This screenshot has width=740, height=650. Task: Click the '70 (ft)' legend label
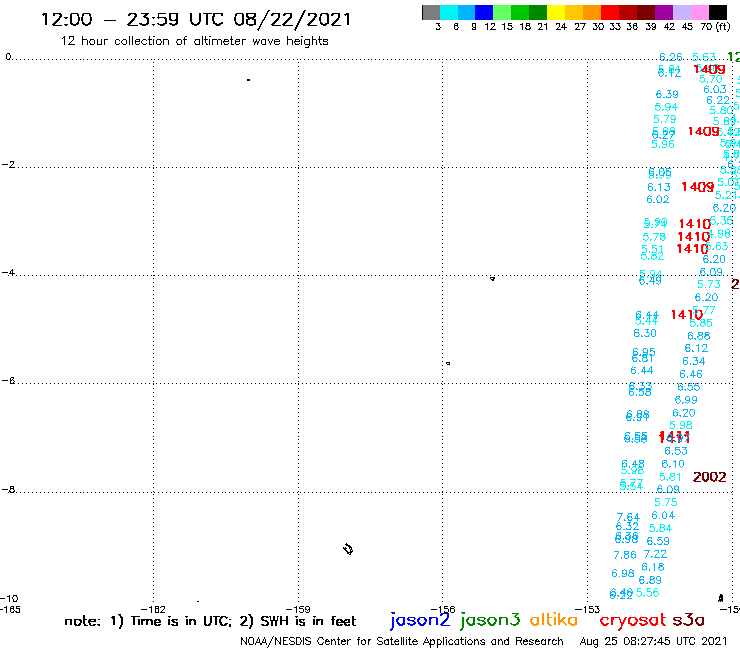coord(715,27)
